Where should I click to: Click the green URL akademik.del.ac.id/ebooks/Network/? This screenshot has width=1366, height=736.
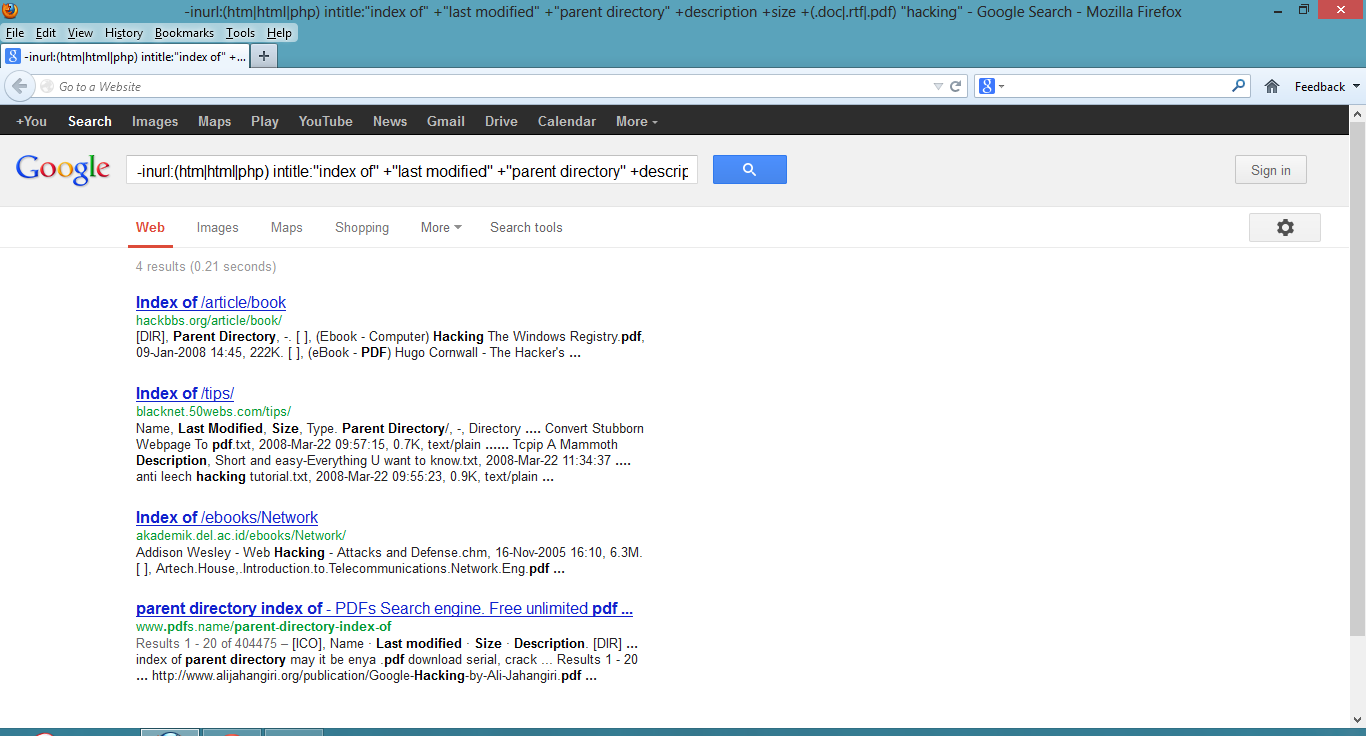pos(241,535)
